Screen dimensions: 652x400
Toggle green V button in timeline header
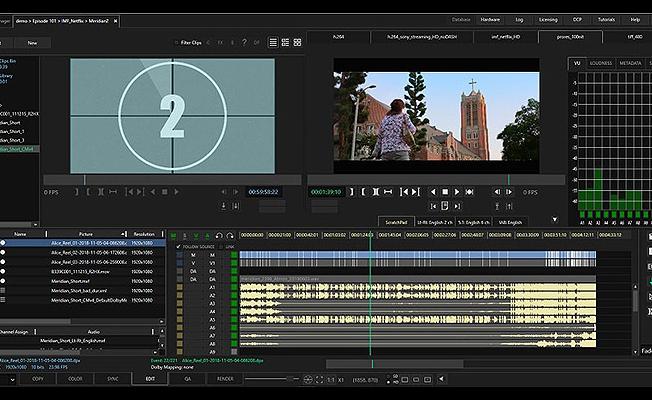pyautogui.click(x=196, y=236)
